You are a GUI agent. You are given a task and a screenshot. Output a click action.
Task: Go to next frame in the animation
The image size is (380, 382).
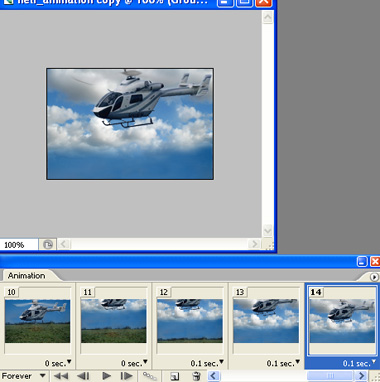pyautogui.click(x=126, y=376)
